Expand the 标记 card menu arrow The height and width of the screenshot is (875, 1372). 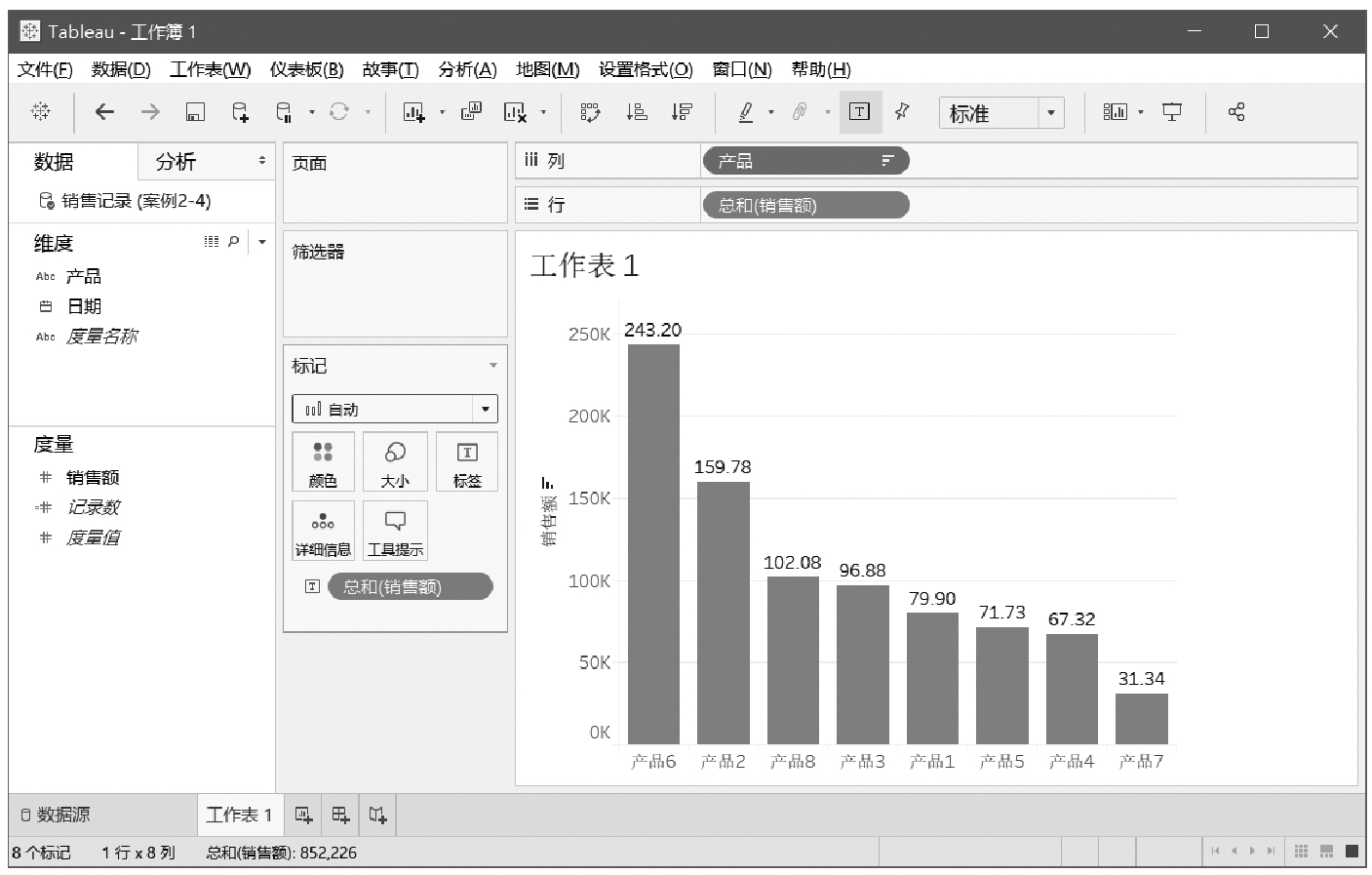pos(492,366)
